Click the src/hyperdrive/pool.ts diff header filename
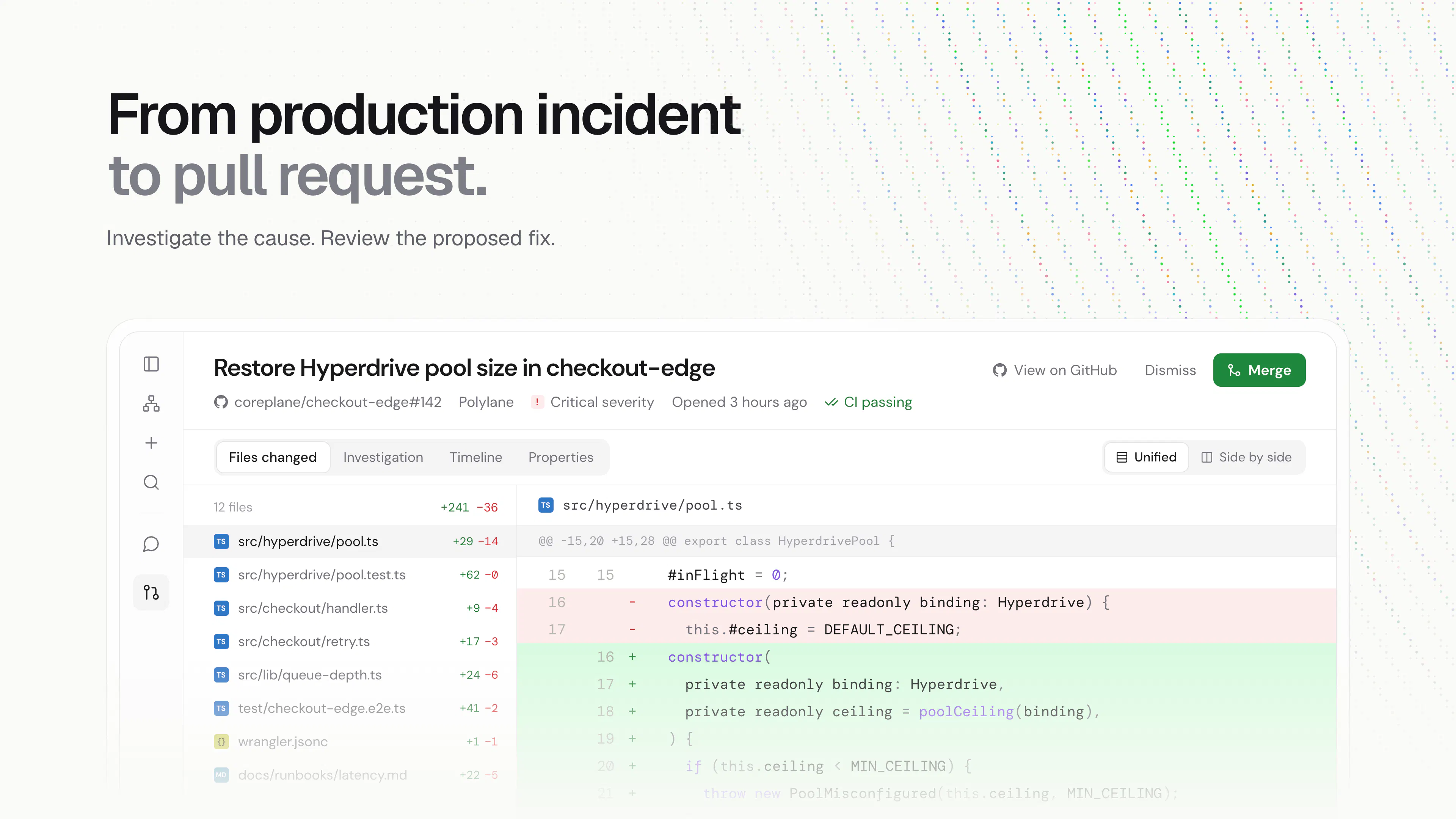The height and width of the screenshot is (819, 1456). (x=652, y=505)
